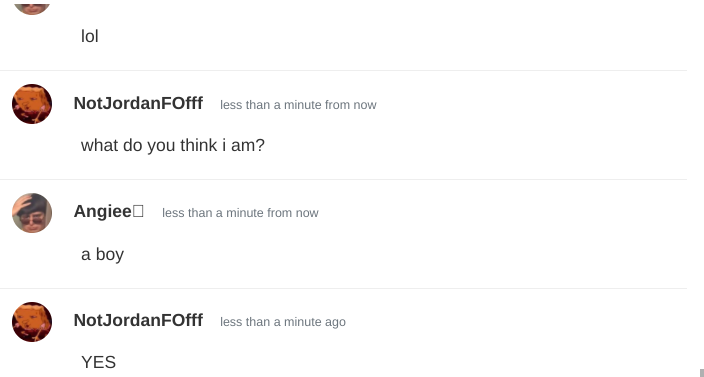The image size is (704, 377).
Task: Select the 'what do you think i am?' message
Action: [173, 145]
